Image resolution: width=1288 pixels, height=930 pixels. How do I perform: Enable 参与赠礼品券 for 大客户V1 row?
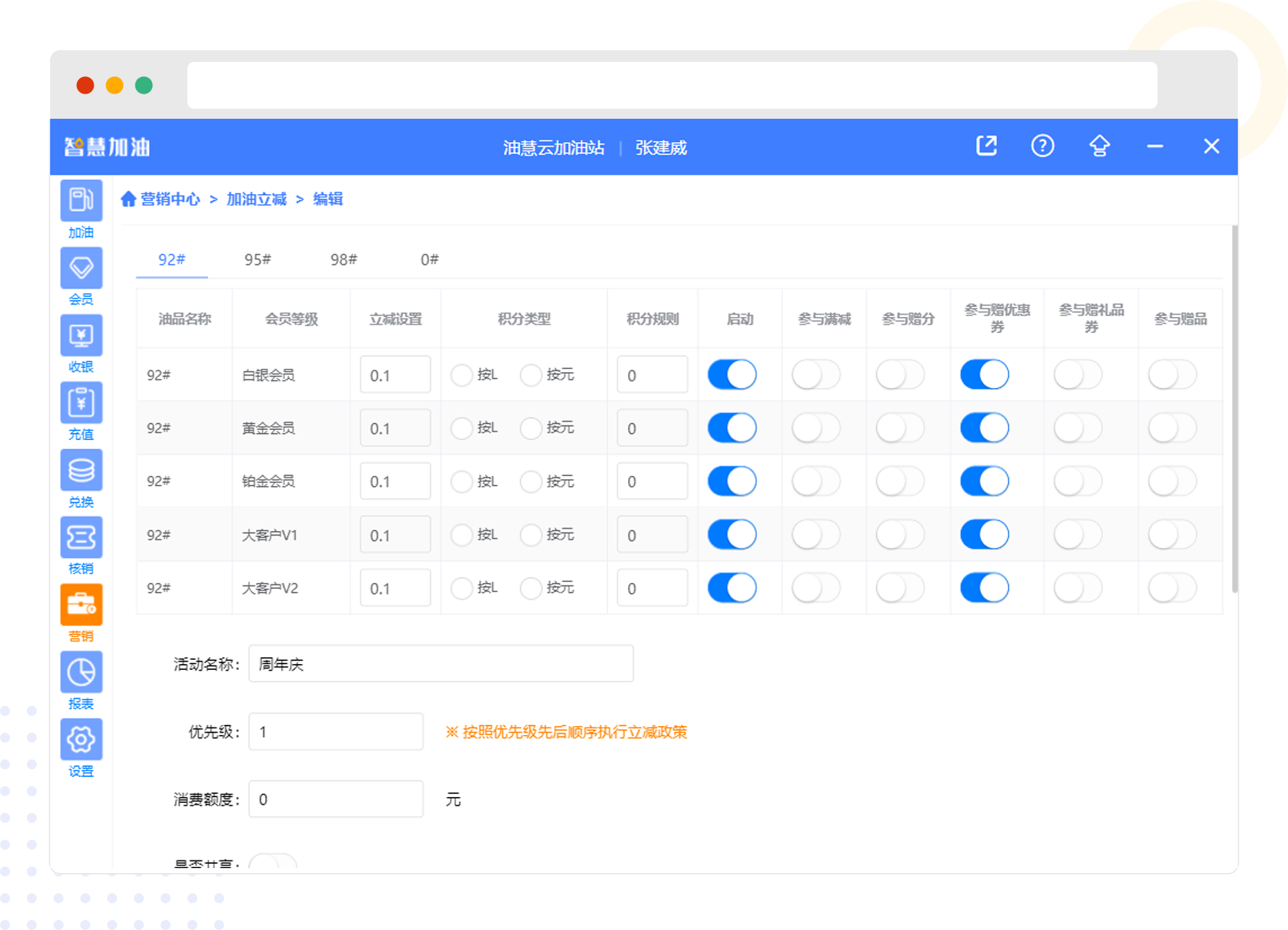click(x=1078, y=534)
